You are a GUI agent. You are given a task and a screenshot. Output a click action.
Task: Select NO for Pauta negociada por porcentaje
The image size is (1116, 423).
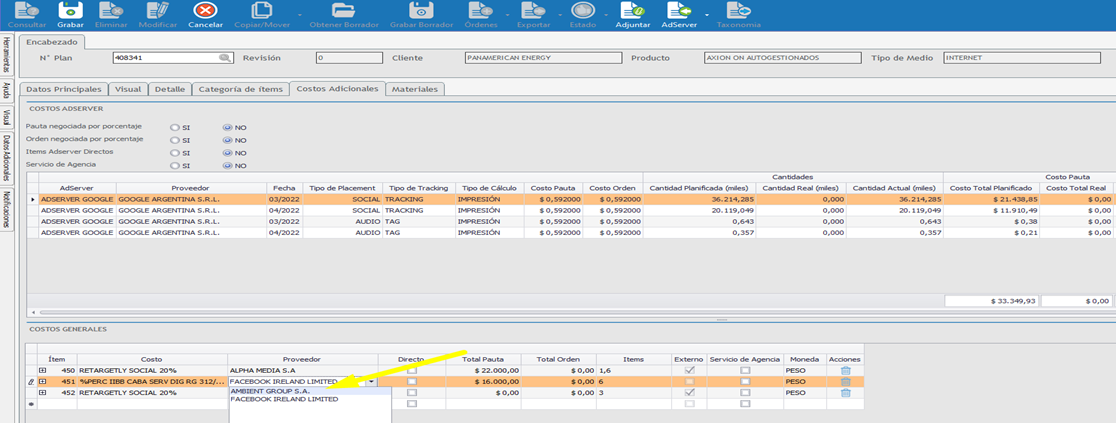(227, 127)
